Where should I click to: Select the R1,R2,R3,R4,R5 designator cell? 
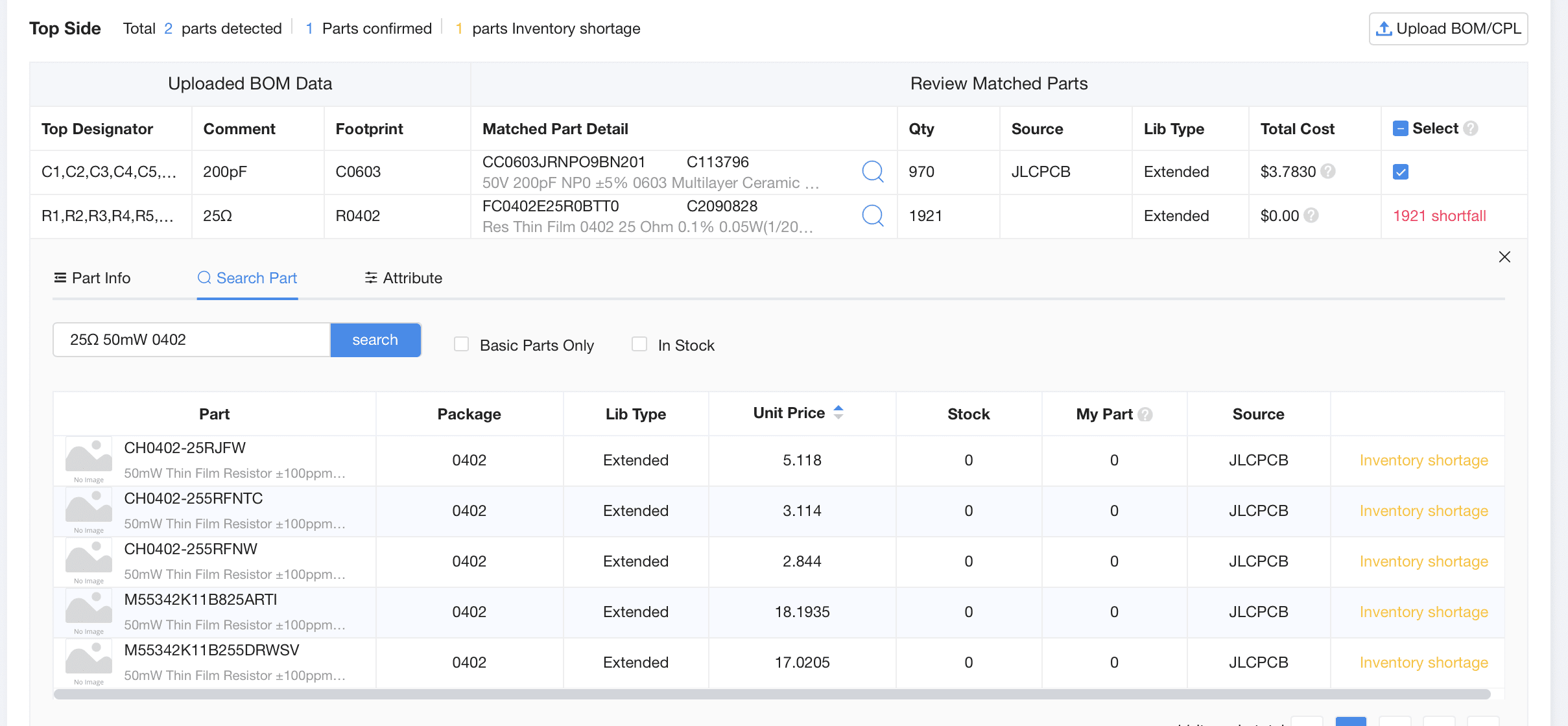pyautogui.click(x=111, y=216)
